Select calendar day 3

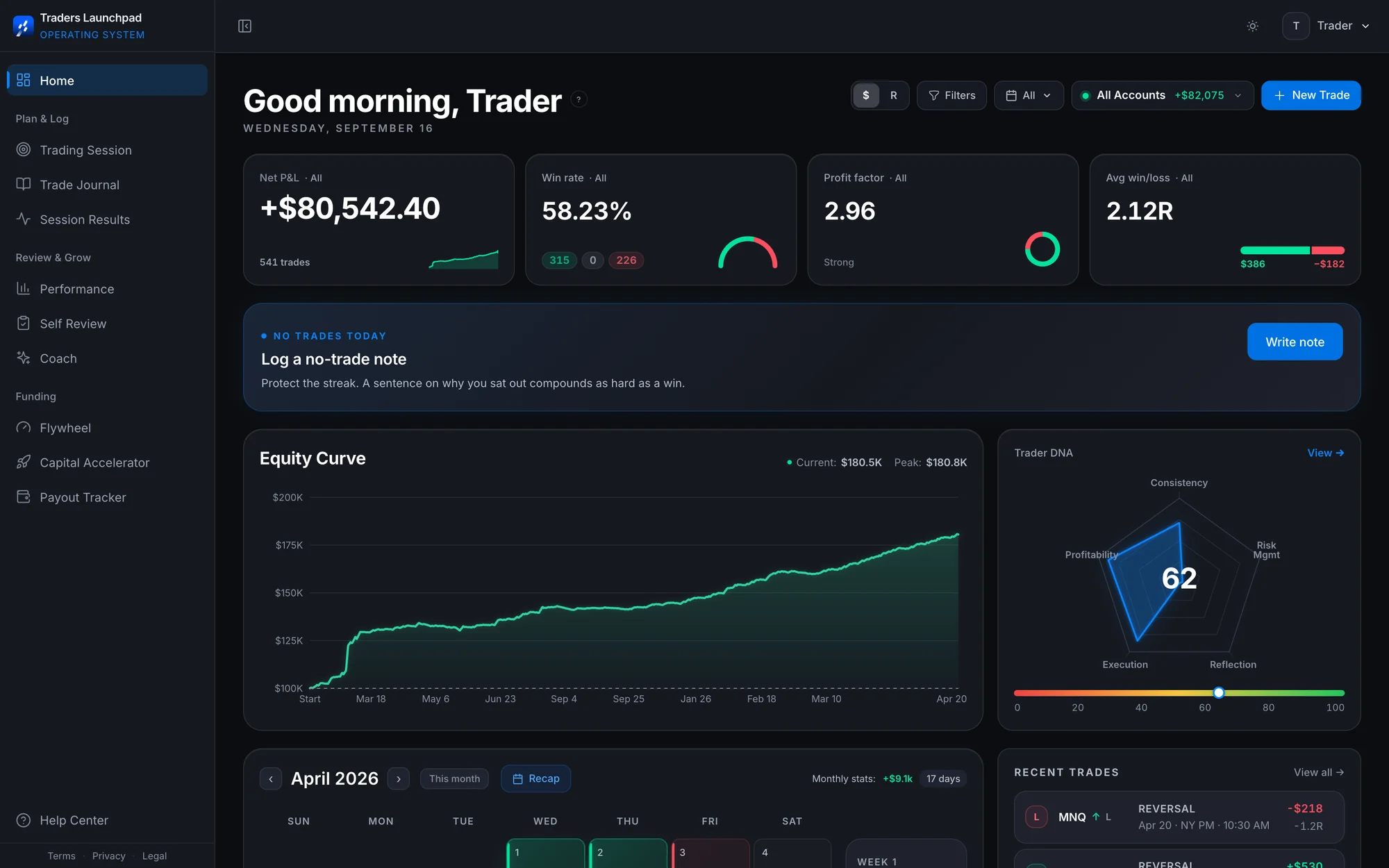[710, 853]
